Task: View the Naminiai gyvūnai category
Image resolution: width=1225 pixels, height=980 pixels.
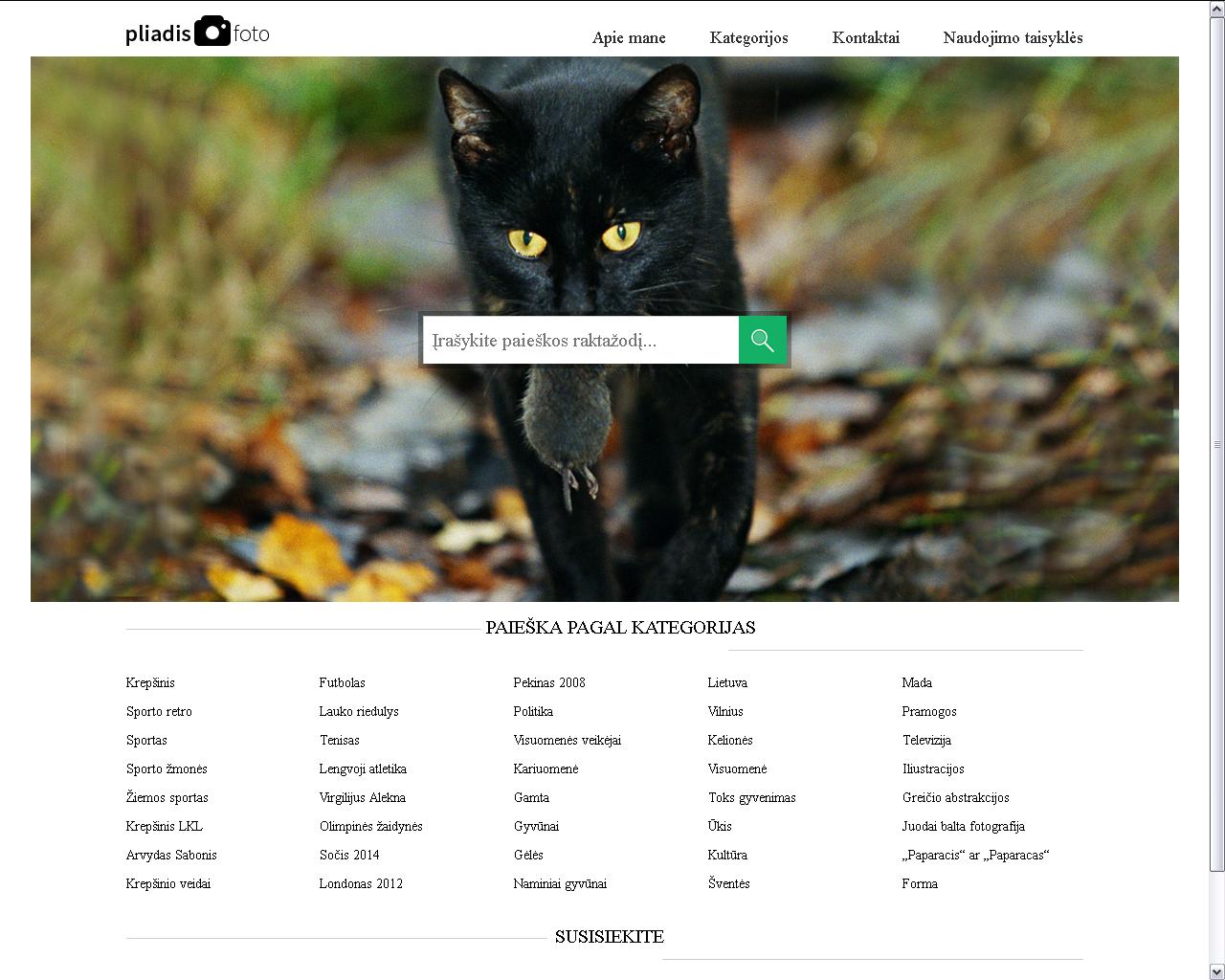Action: (560, 883)
